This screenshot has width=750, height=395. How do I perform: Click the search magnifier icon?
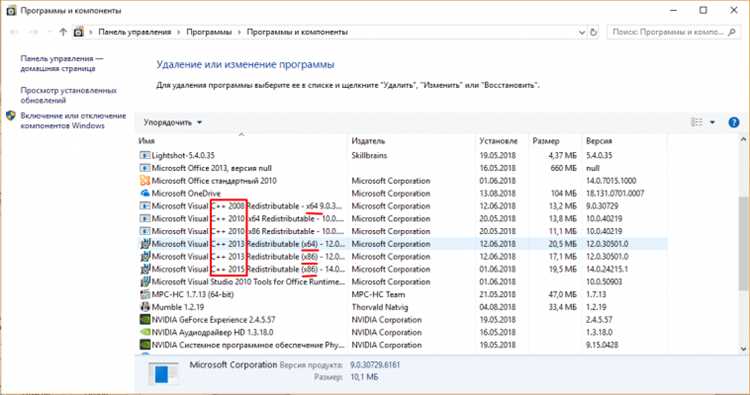pyautogui.click(x=732, y=32)
